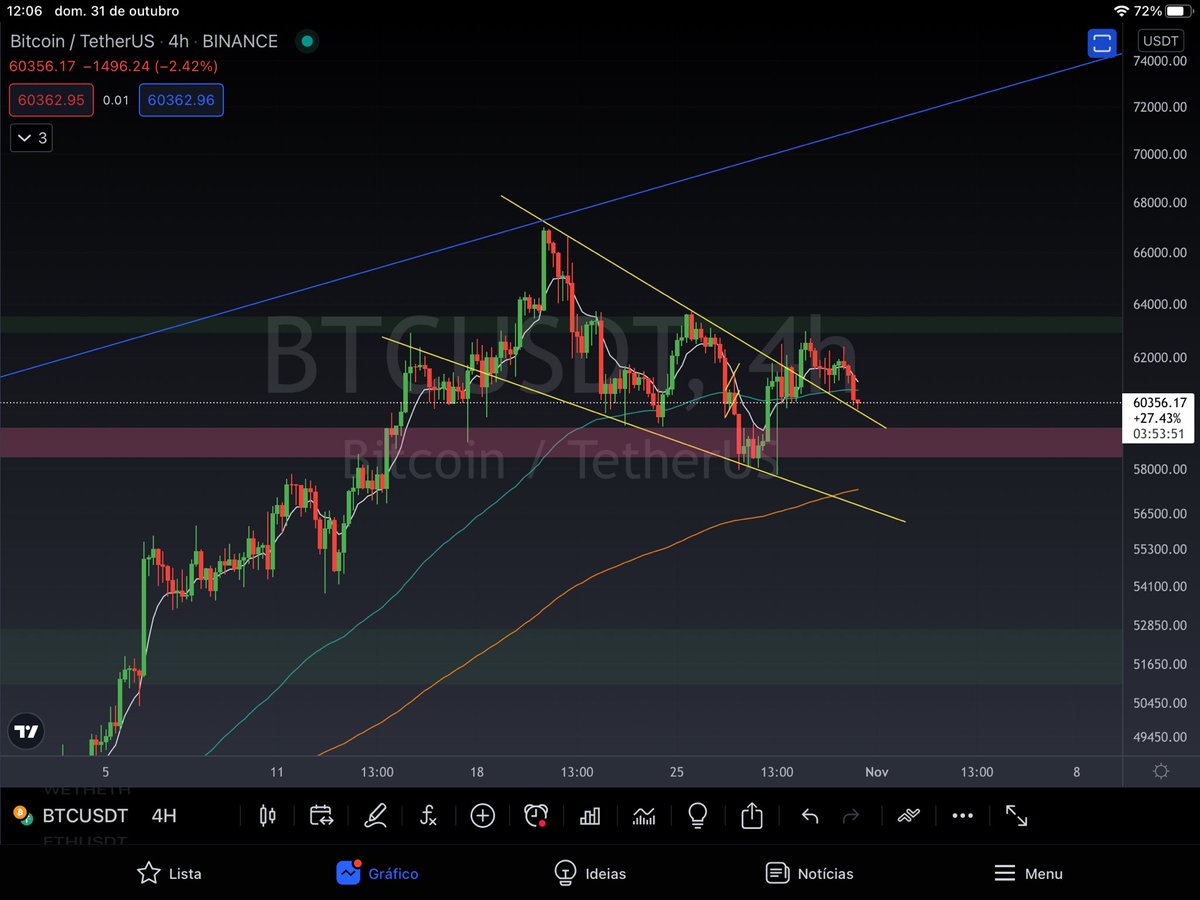
Task: Redo the chart action
Action: coord(851,817)
